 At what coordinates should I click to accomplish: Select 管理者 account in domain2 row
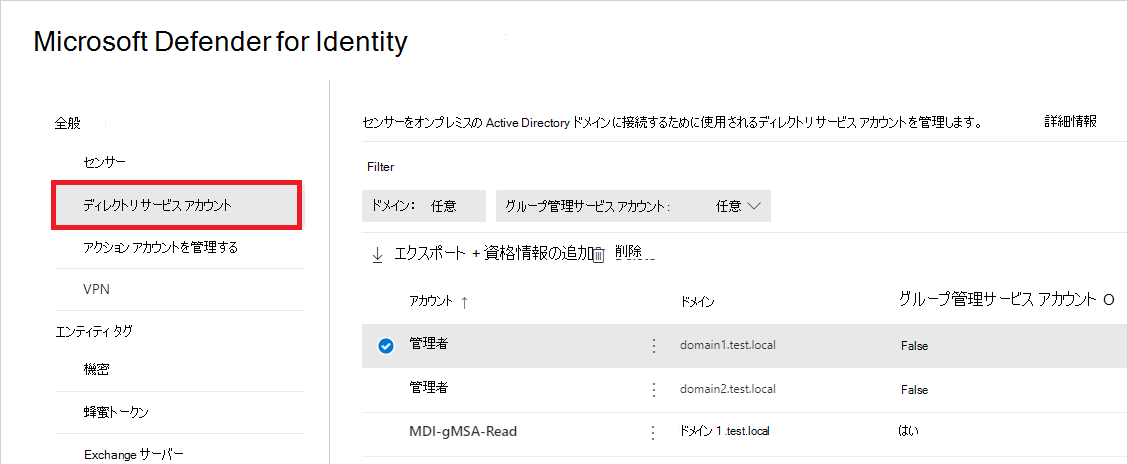429,388
